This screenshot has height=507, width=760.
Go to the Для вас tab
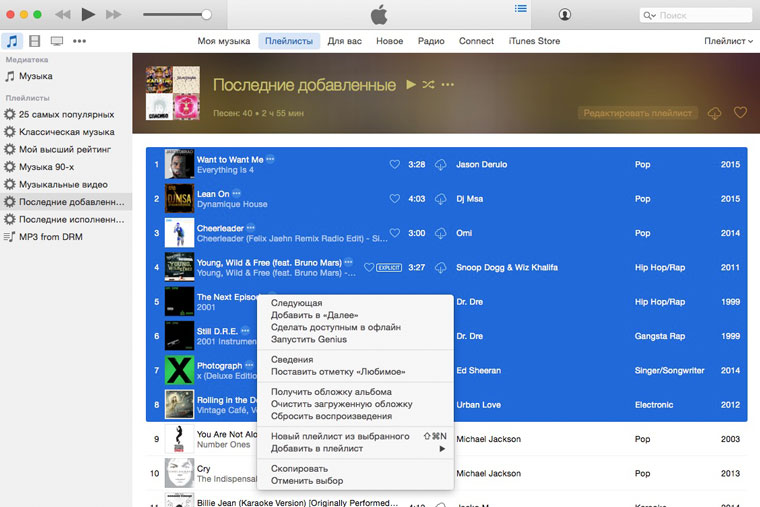tap(345, 41)
